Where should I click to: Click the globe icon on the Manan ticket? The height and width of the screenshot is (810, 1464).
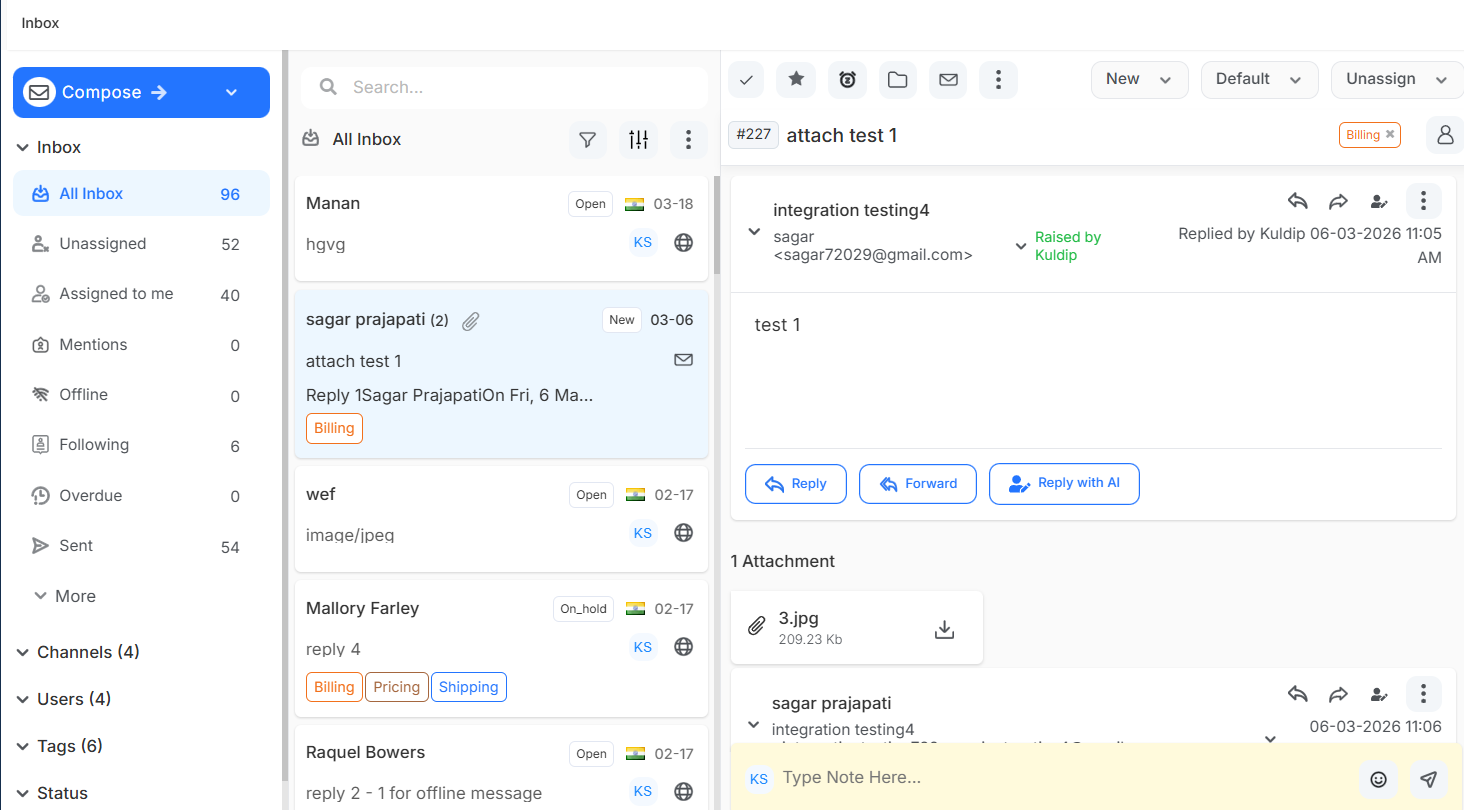[x=684, y=242]
